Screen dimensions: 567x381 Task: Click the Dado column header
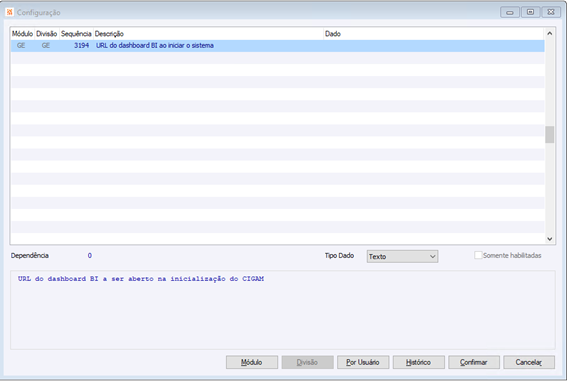(433, 34)
